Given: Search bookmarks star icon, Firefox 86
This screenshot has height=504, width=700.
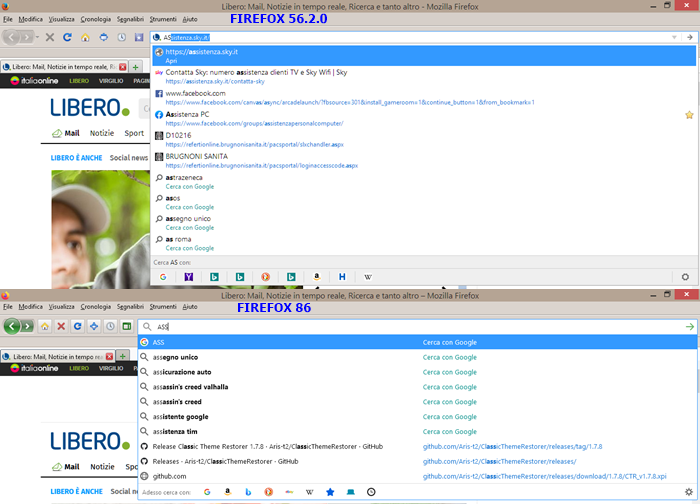Looking at the screenshot, I should [x=330, y=492].
